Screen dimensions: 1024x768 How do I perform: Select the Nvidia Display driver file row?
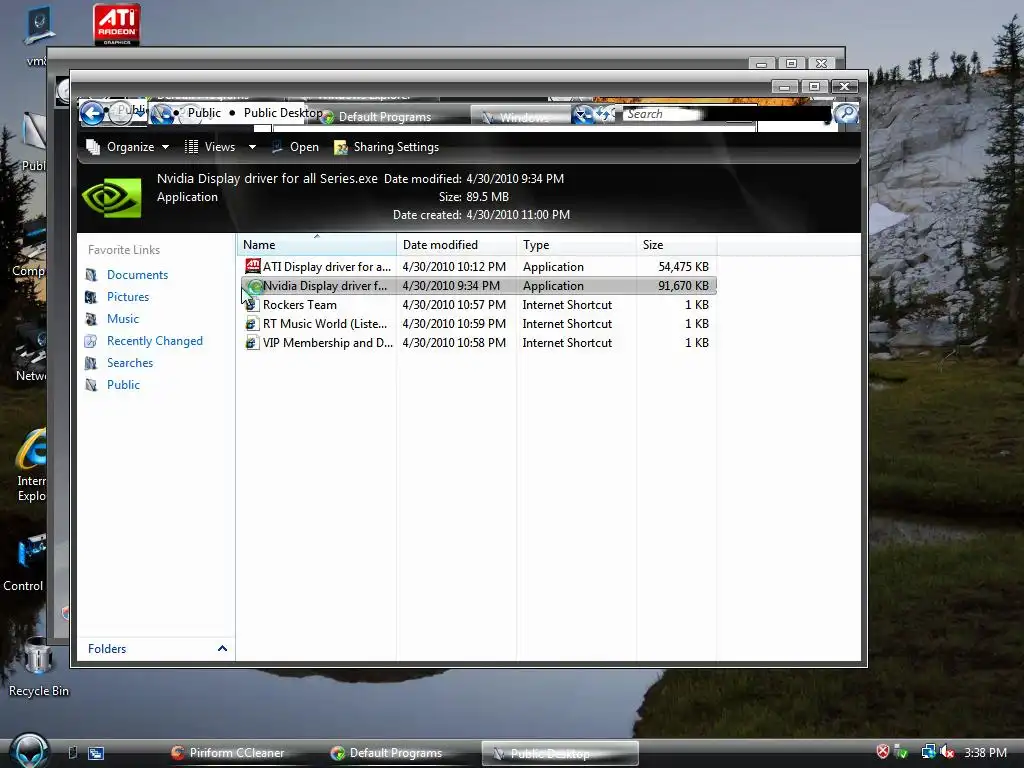(479, 286)
